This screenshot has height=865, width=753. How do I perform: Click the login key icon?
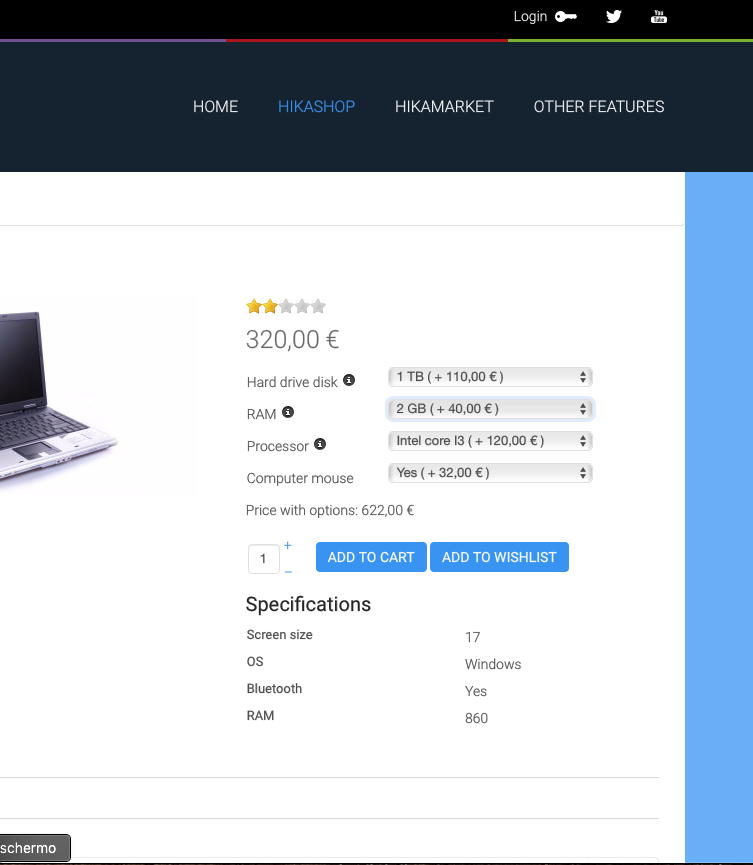tap(566, 17)
